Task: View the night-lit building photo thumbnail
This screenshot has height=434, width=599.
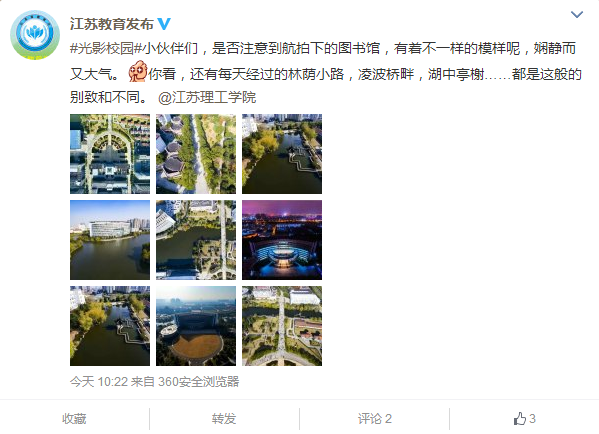Action: [x=282, y=240]
